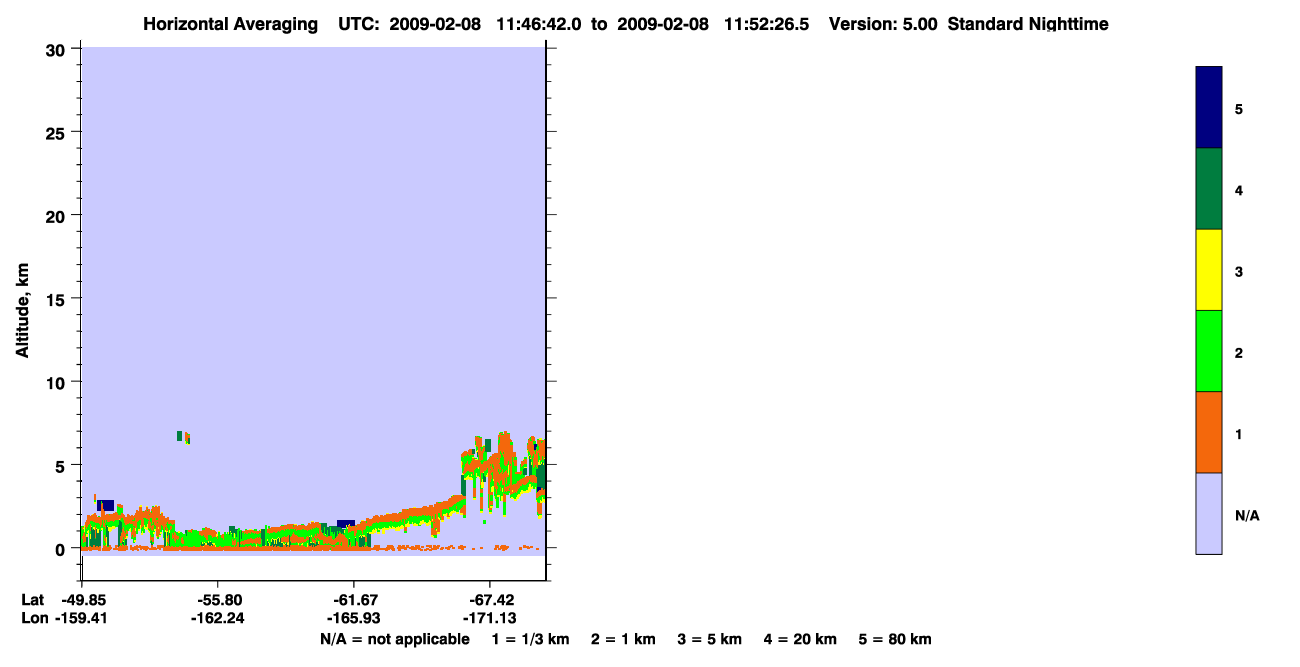The image size is (1300, 667).
Task: Click the yellow level 3 color swatch
Action: pyautogui.click(x=1209, y=270)
